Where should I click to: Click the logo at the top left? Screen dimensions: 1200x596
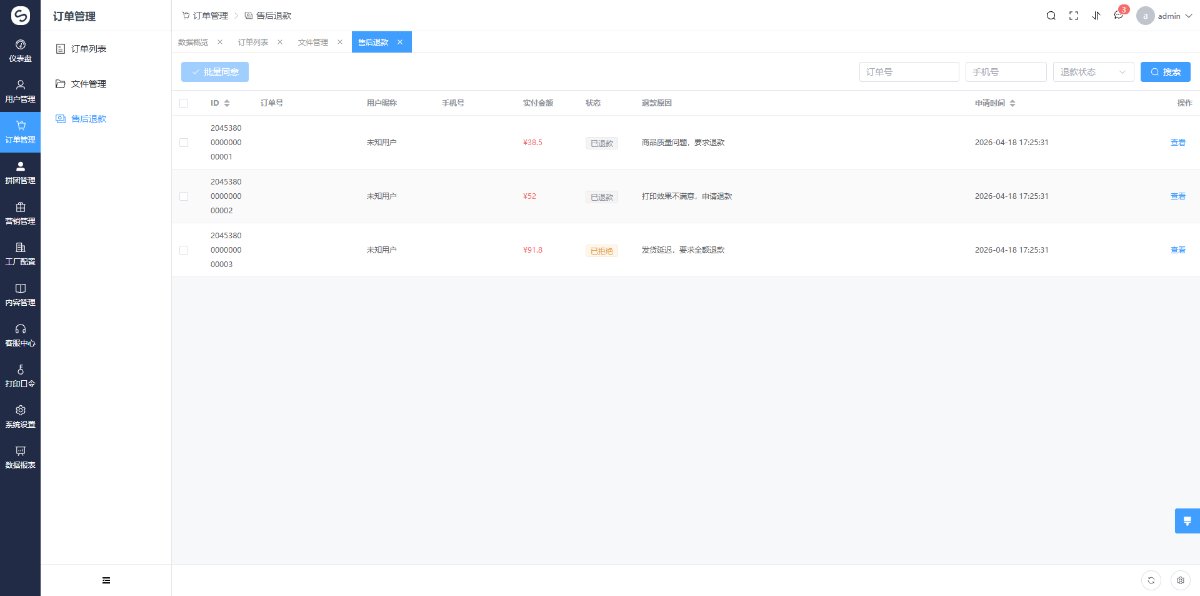(x=20, y=15)
